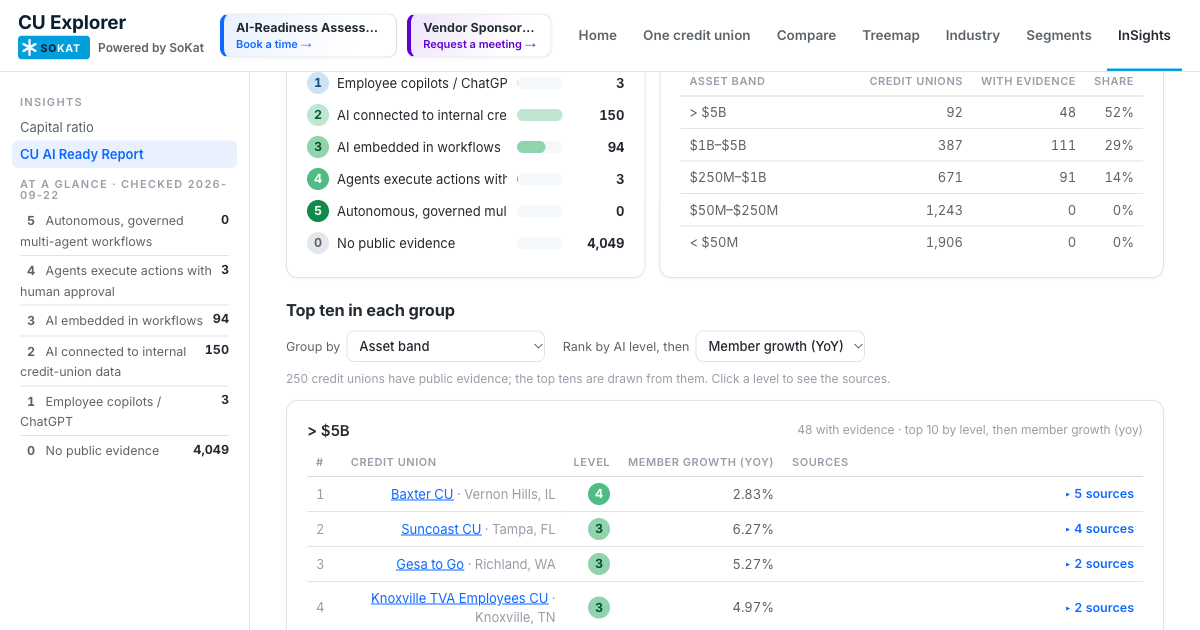The image size is (1200, 630).
Task: Click Knoxville TVA Employees CU level badge
Action: coord(599,607)
